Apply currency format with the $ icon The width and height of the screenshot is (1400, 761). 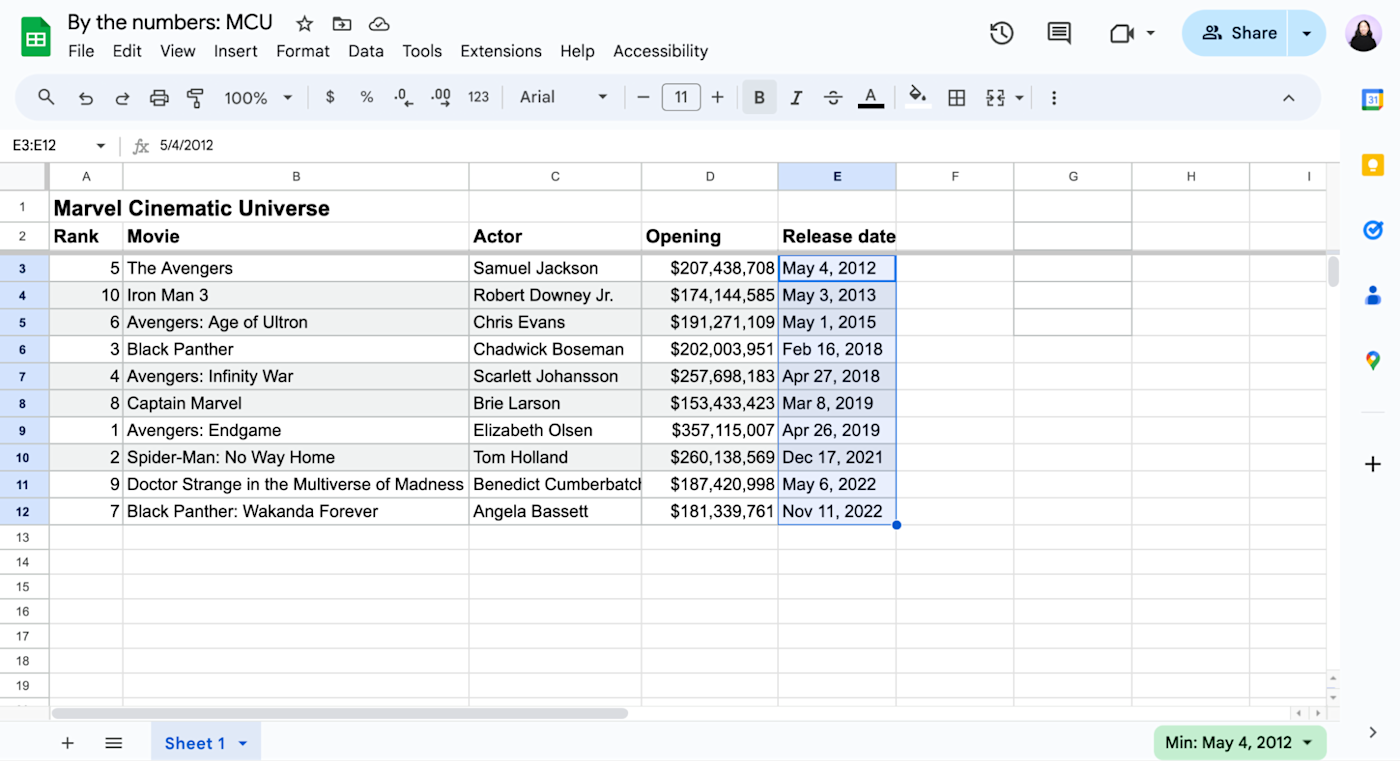point(330,97)
